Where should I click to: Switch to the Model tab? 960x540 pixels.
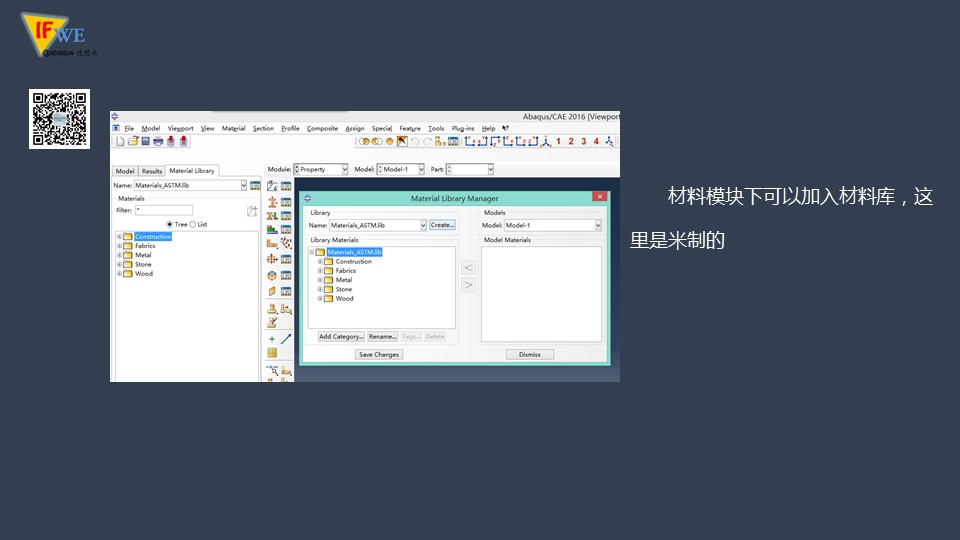point(125,171)
